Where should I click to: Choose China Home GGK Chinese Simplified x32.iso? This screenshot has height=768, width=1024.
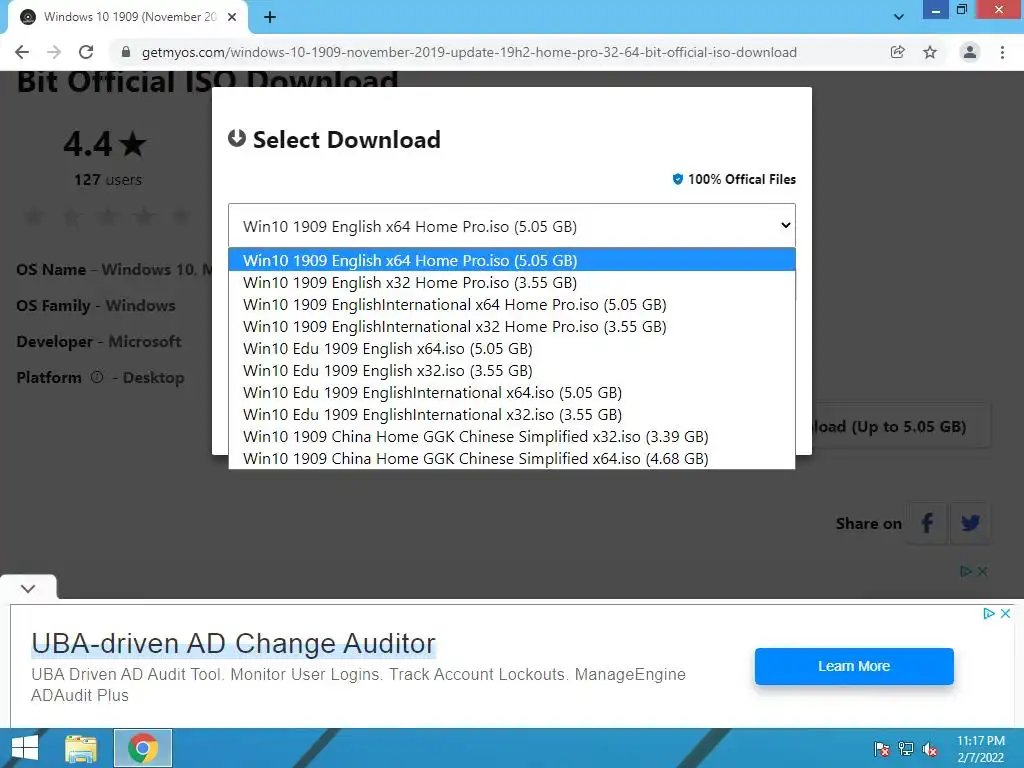coord(512,436)
